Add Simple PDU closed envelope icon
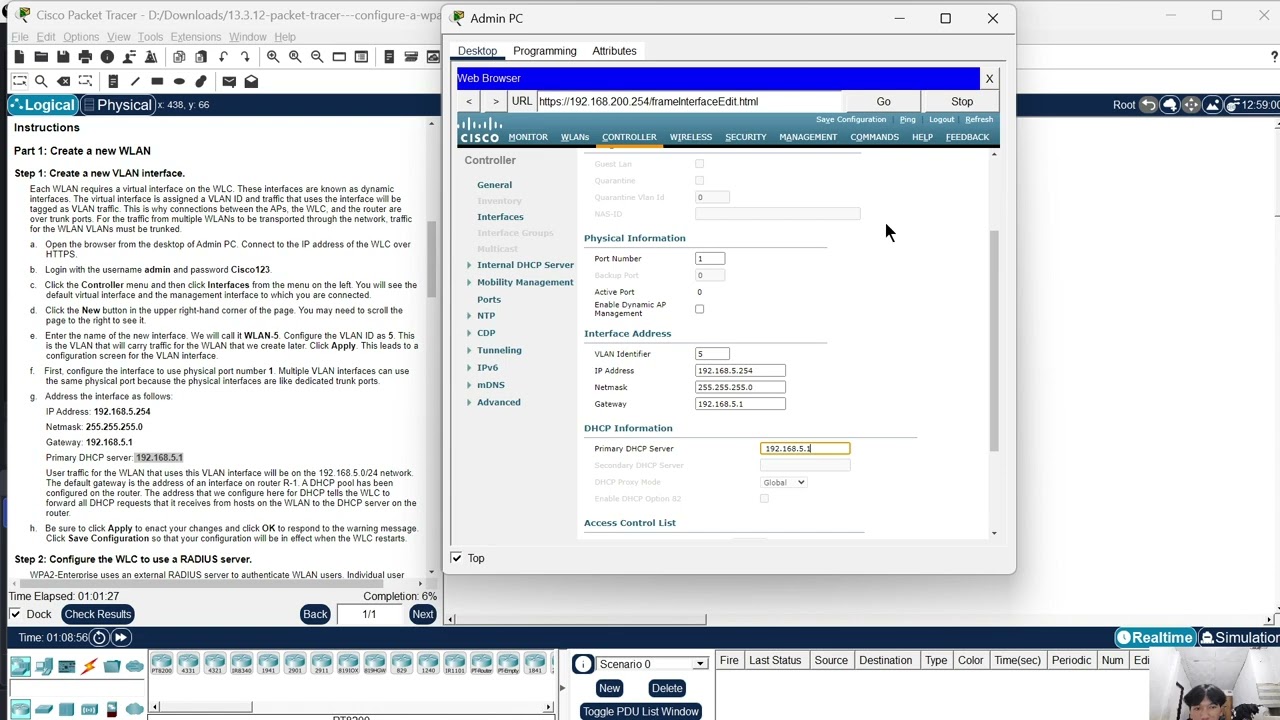The height and width of the screenshot is (720, 1280). (229, 81)
